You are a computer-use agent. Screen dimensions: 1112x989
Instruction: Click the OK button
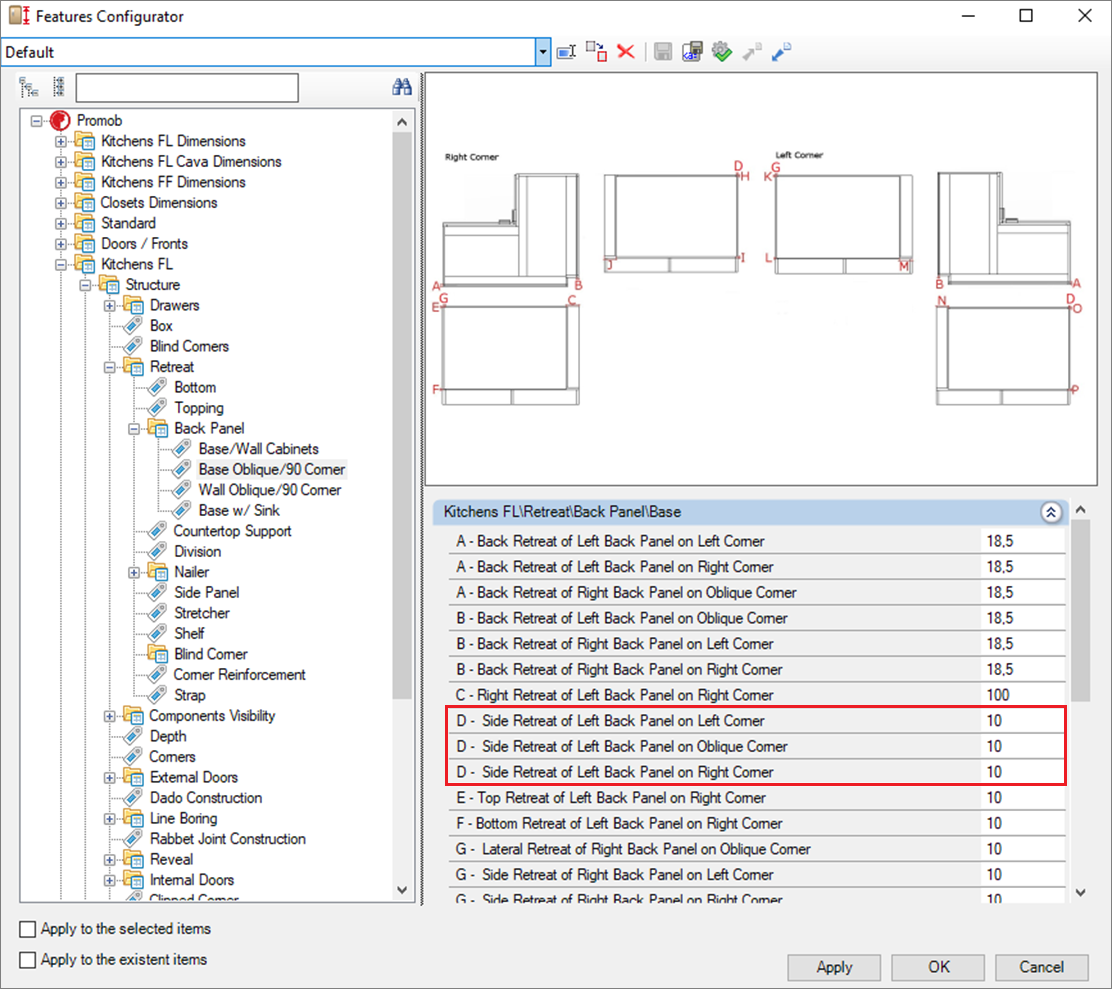(x=938, y=967)
